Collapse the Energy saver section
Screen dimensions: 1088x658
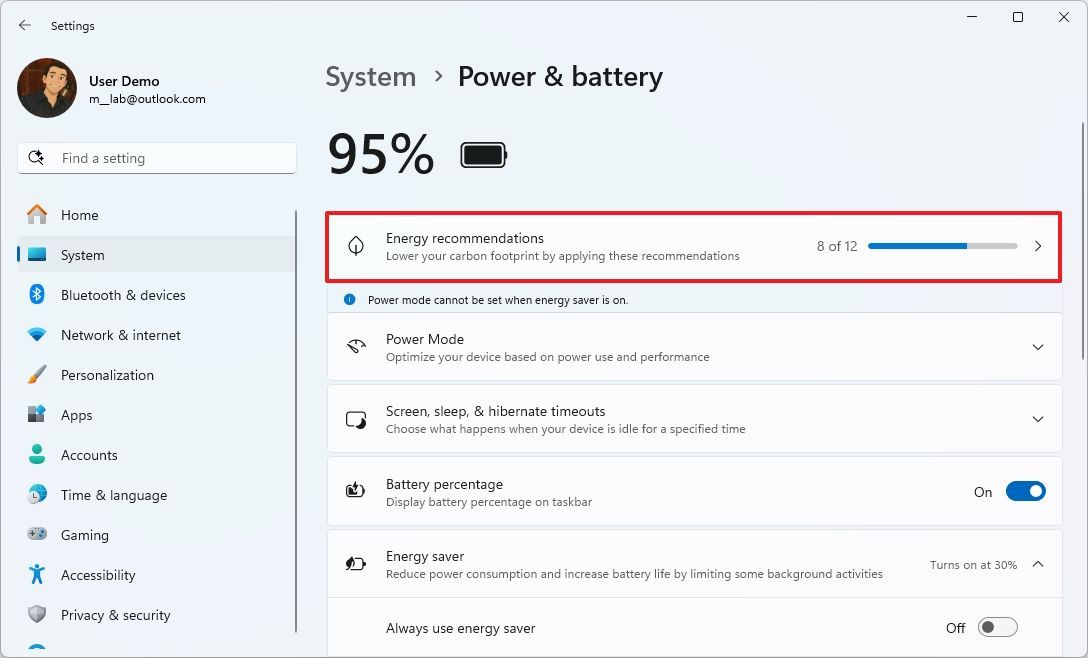click(x=1038, y=563)
